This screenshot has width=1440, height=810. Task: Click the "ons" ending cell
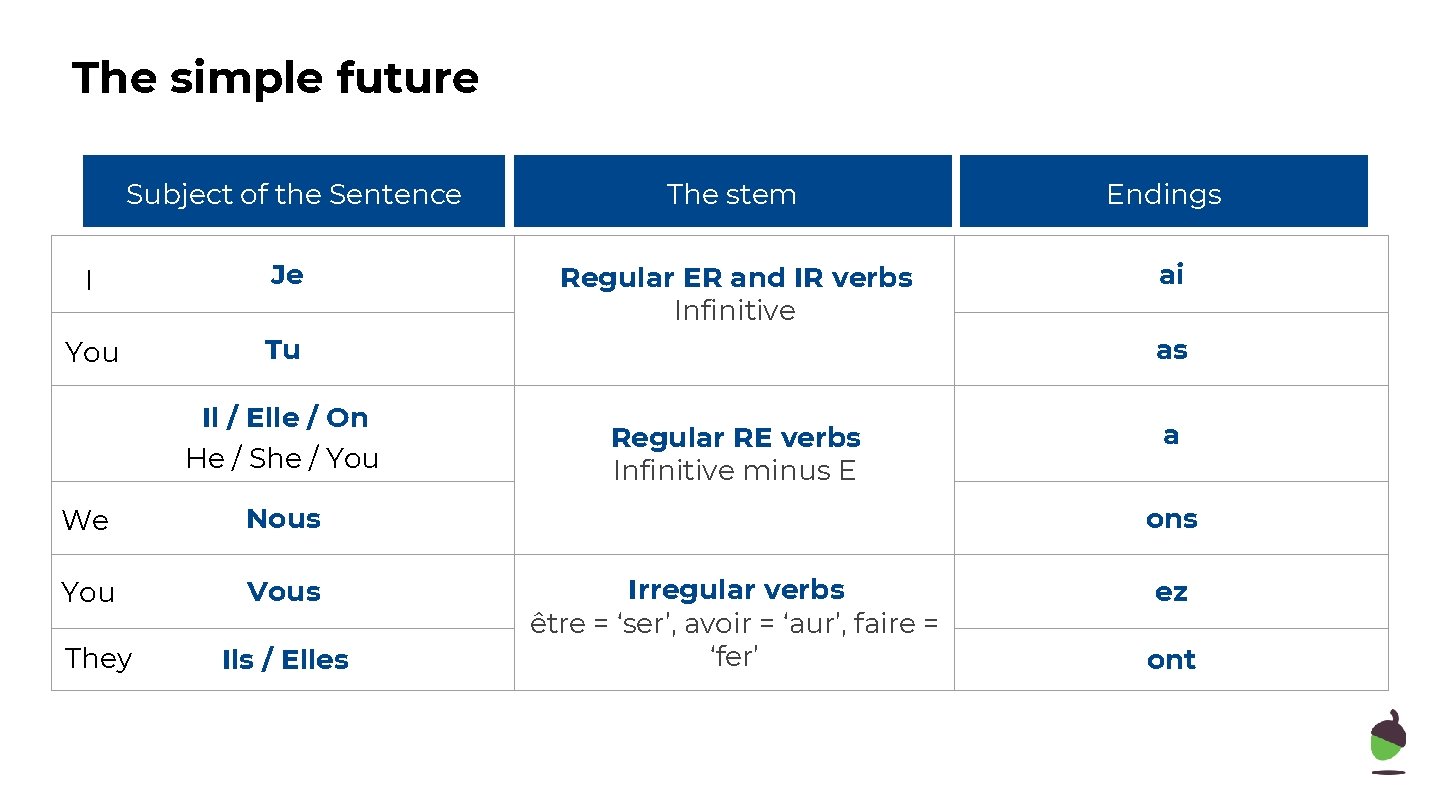[1171, 519]
